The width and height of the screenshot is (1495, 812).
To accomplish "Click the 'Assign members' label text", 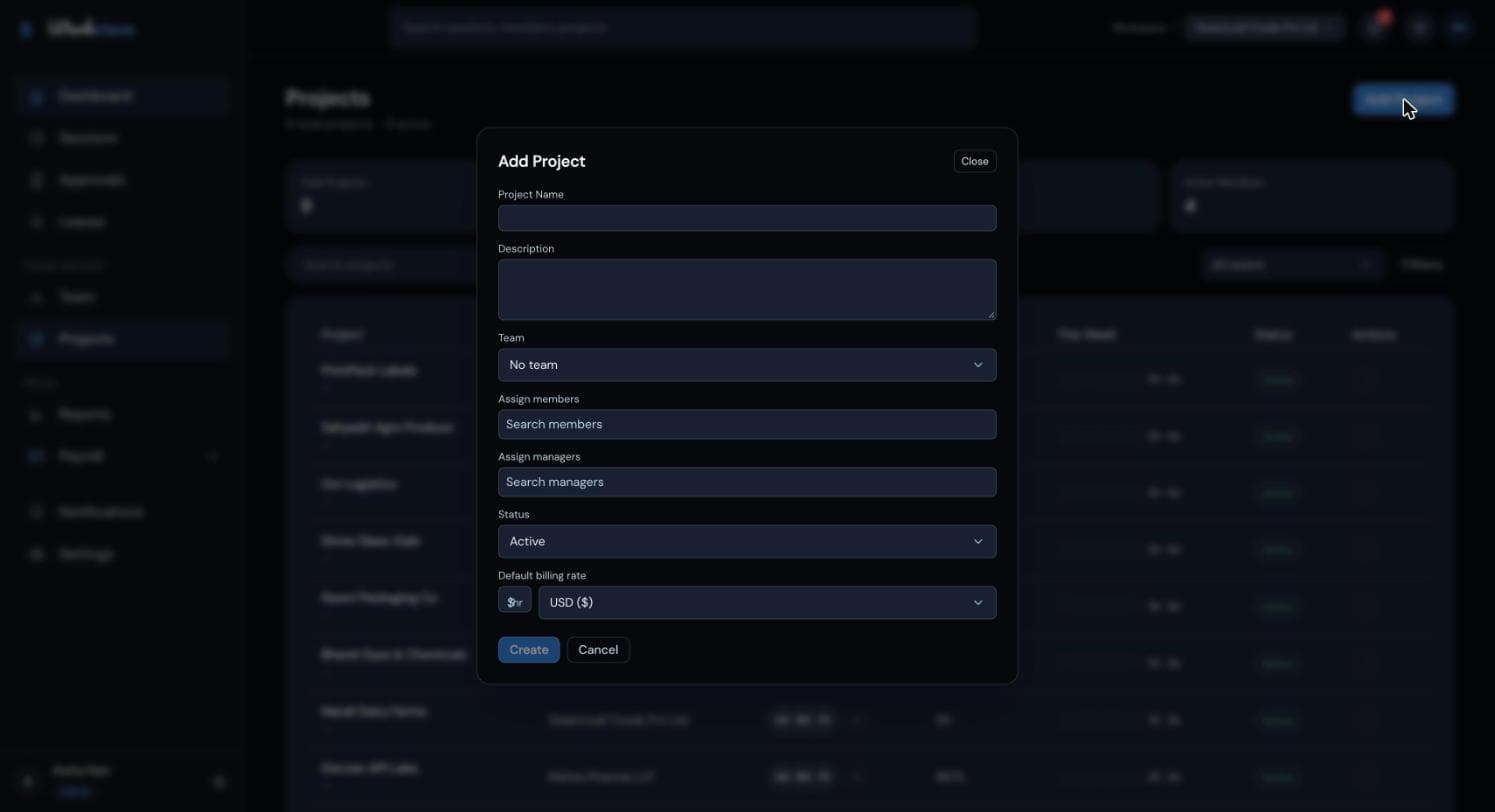I will pyautogui.click(x=539, y=399).
